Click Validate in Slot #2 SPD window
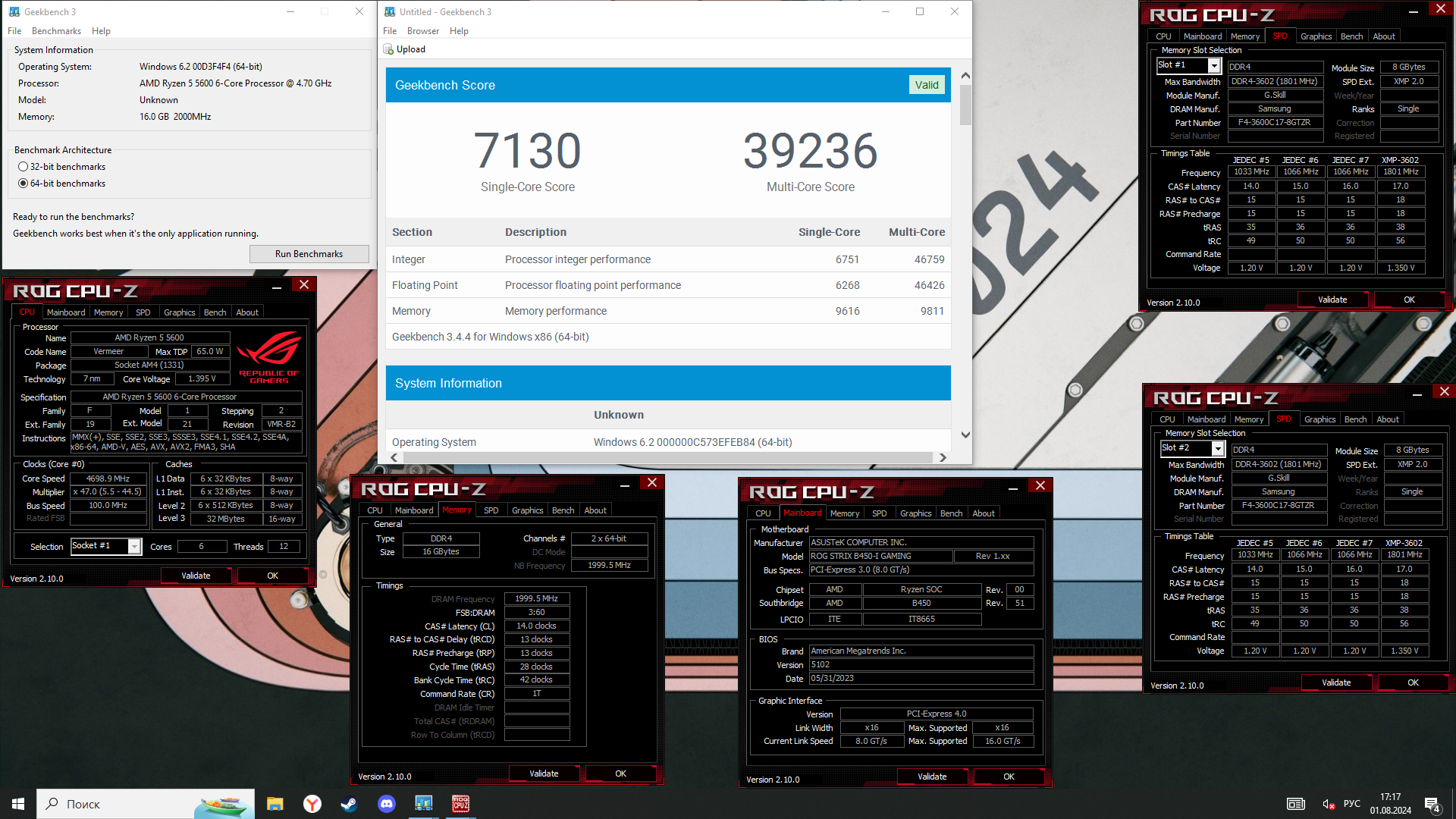The height and width of the screenshot is (819, 1456). [1336, 682]
